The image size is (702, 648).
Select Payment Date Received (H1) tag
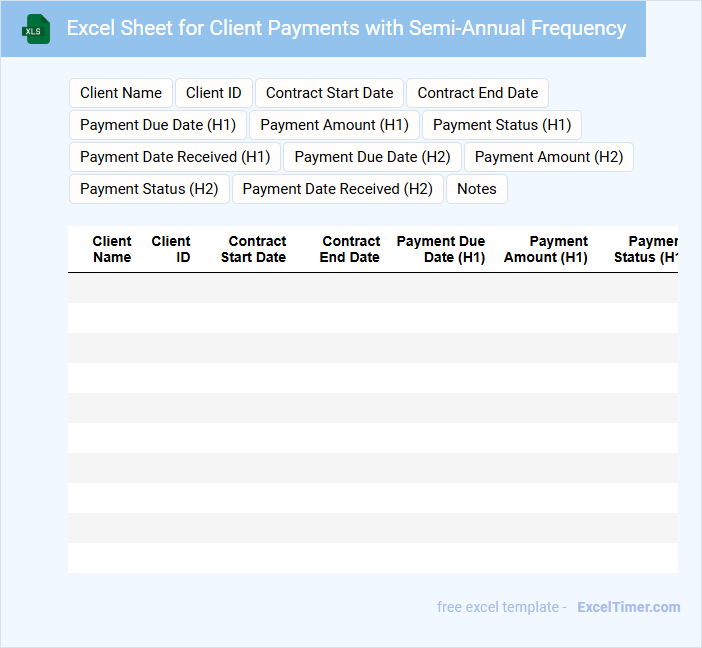[175, 157]
